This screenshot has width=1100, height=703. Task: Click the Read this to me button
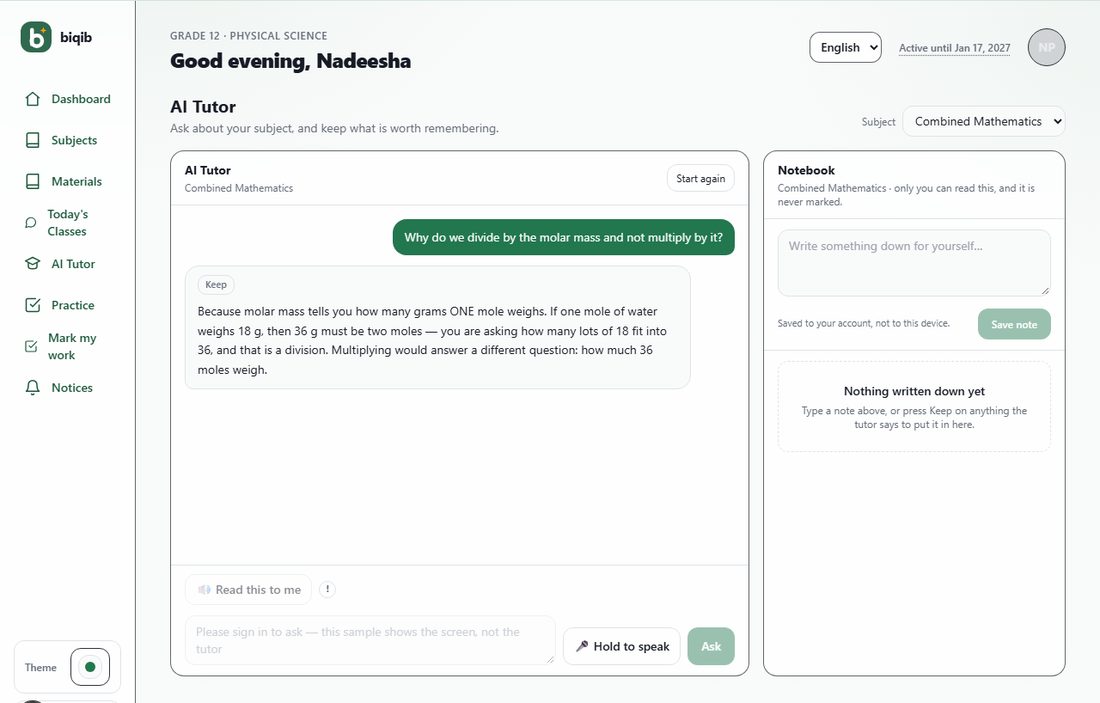click(248, 589)
